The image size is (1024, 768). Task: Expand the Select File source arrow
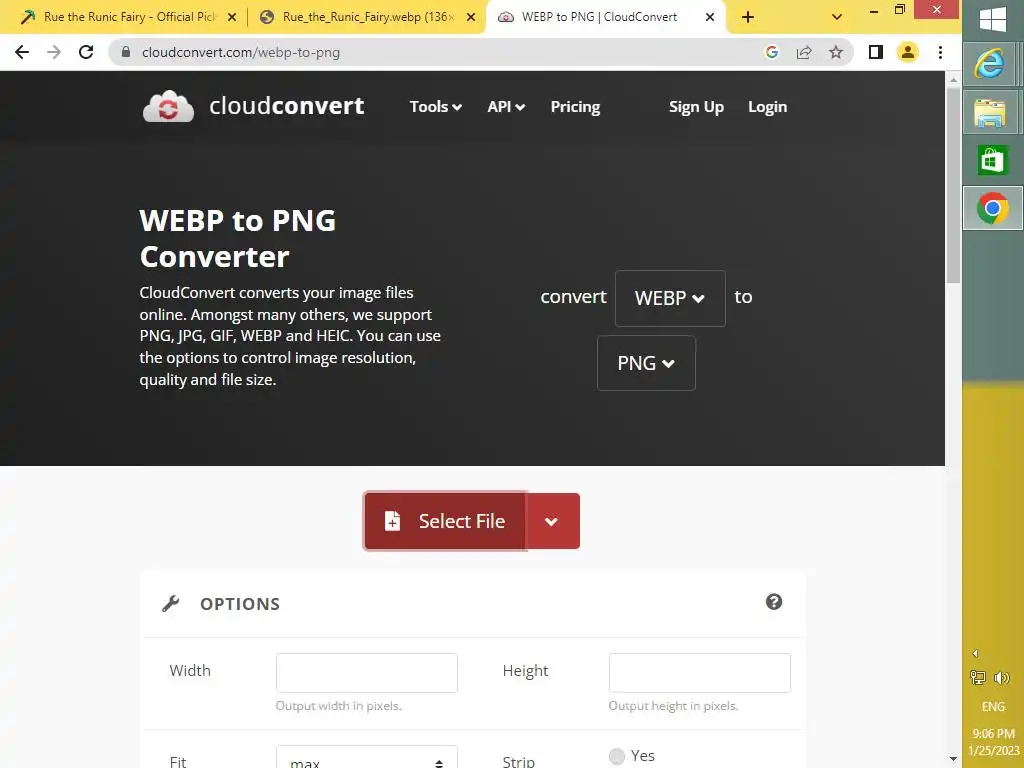point(552,521)
